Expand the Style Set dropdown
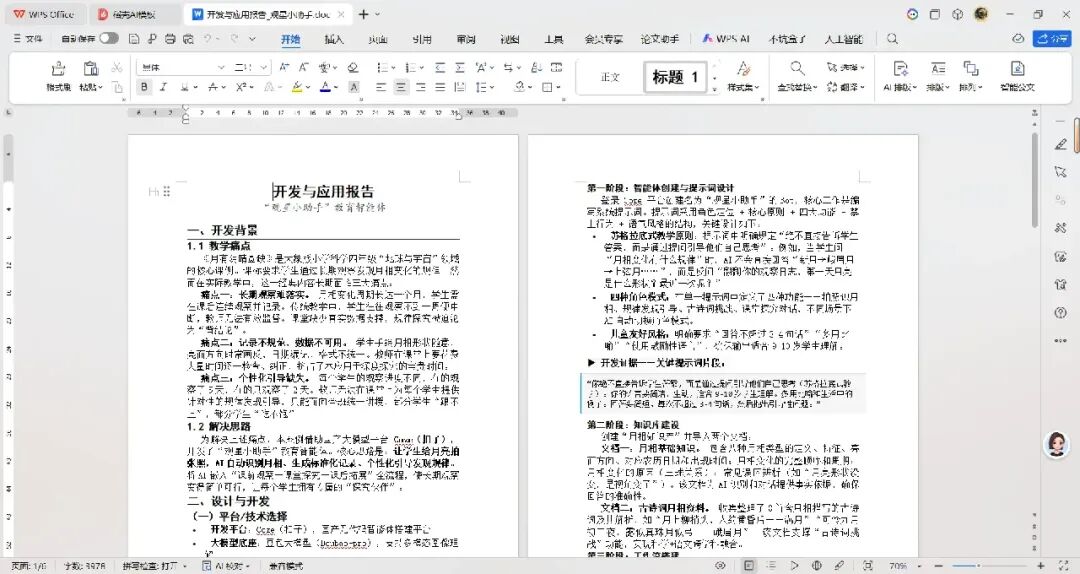Screen dimensions: 1080x574 pos(743,88)
